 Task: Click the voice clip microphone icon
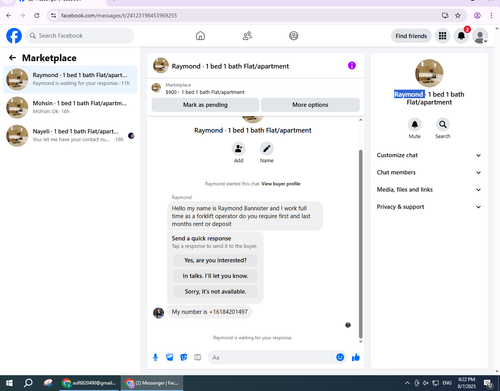155,357
